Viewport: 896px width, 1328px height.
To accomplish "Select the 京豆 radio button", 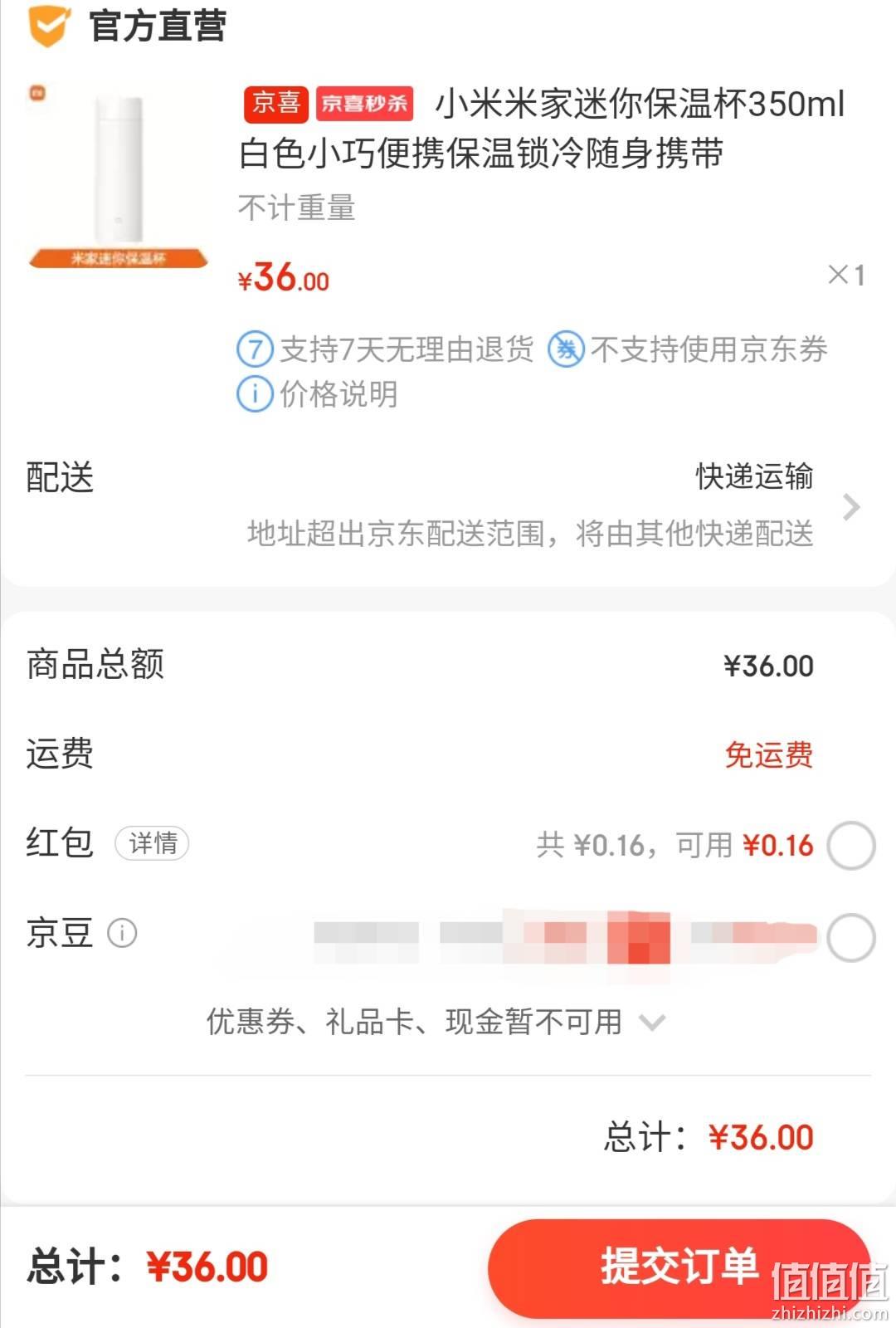I will click(x=851, y=938).
